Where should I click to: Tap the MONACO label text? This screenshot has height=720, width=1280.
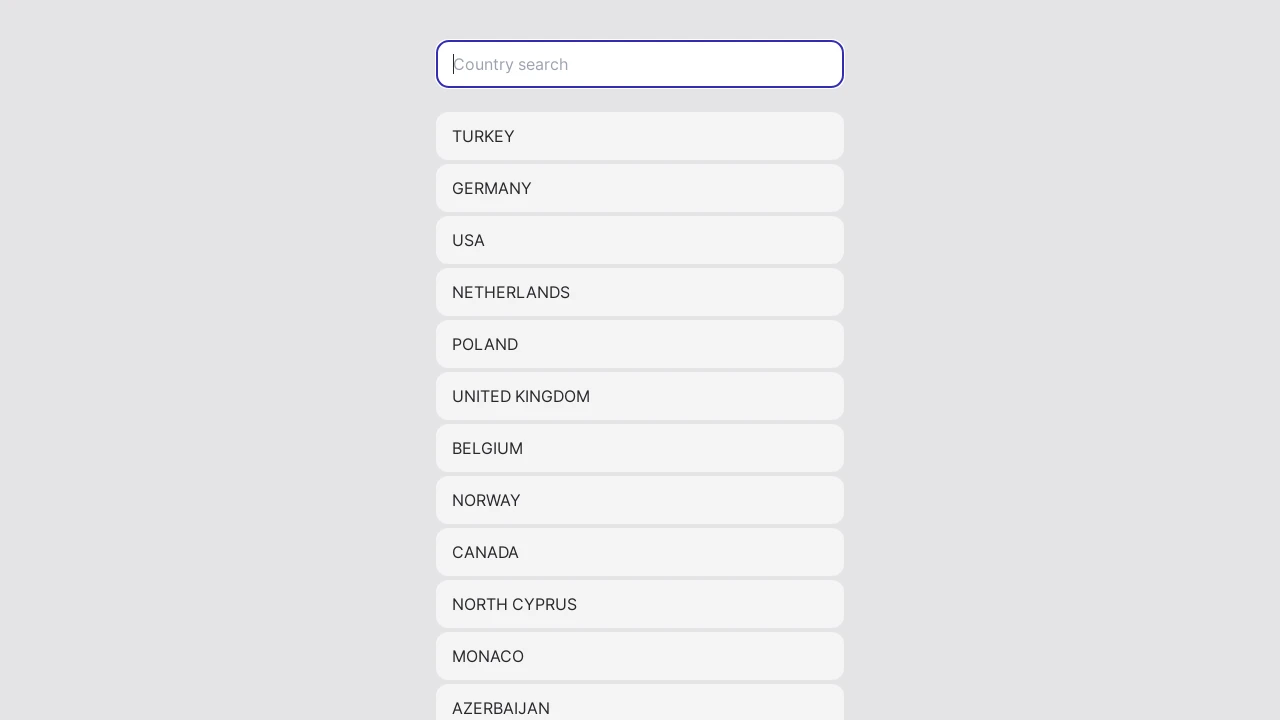click(488, 656)
